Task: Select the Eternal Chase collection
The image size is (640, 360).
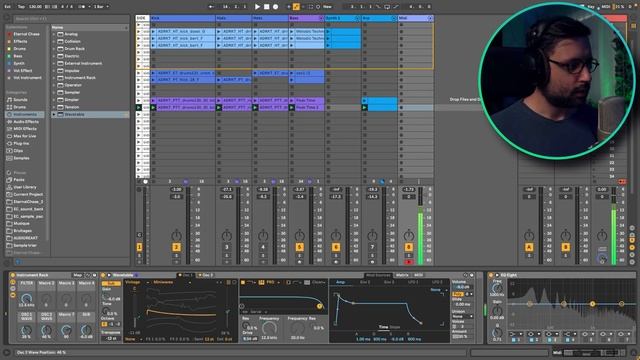Action: click(27, 34)
